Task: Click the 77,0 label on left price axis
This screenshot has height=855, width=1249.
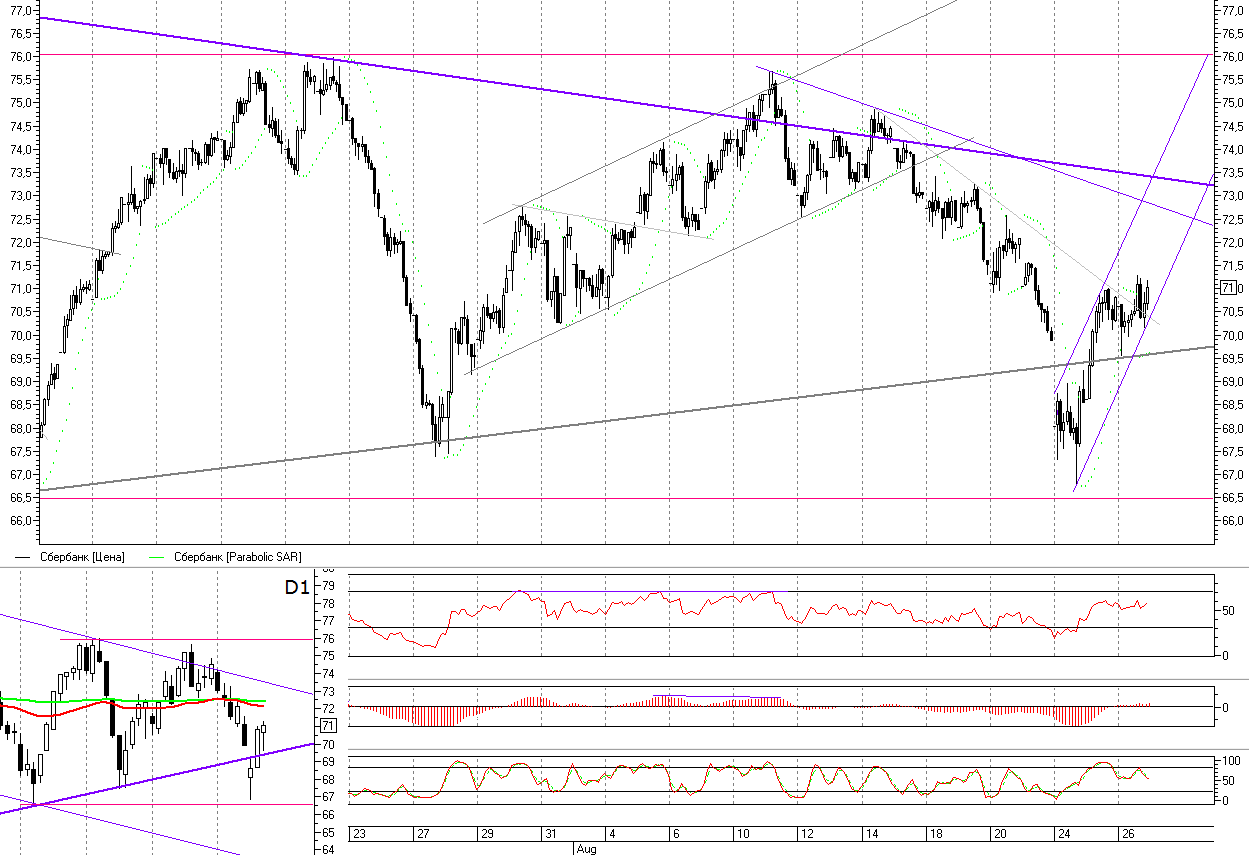Action: pyautogui.click(x=20, y=10)
